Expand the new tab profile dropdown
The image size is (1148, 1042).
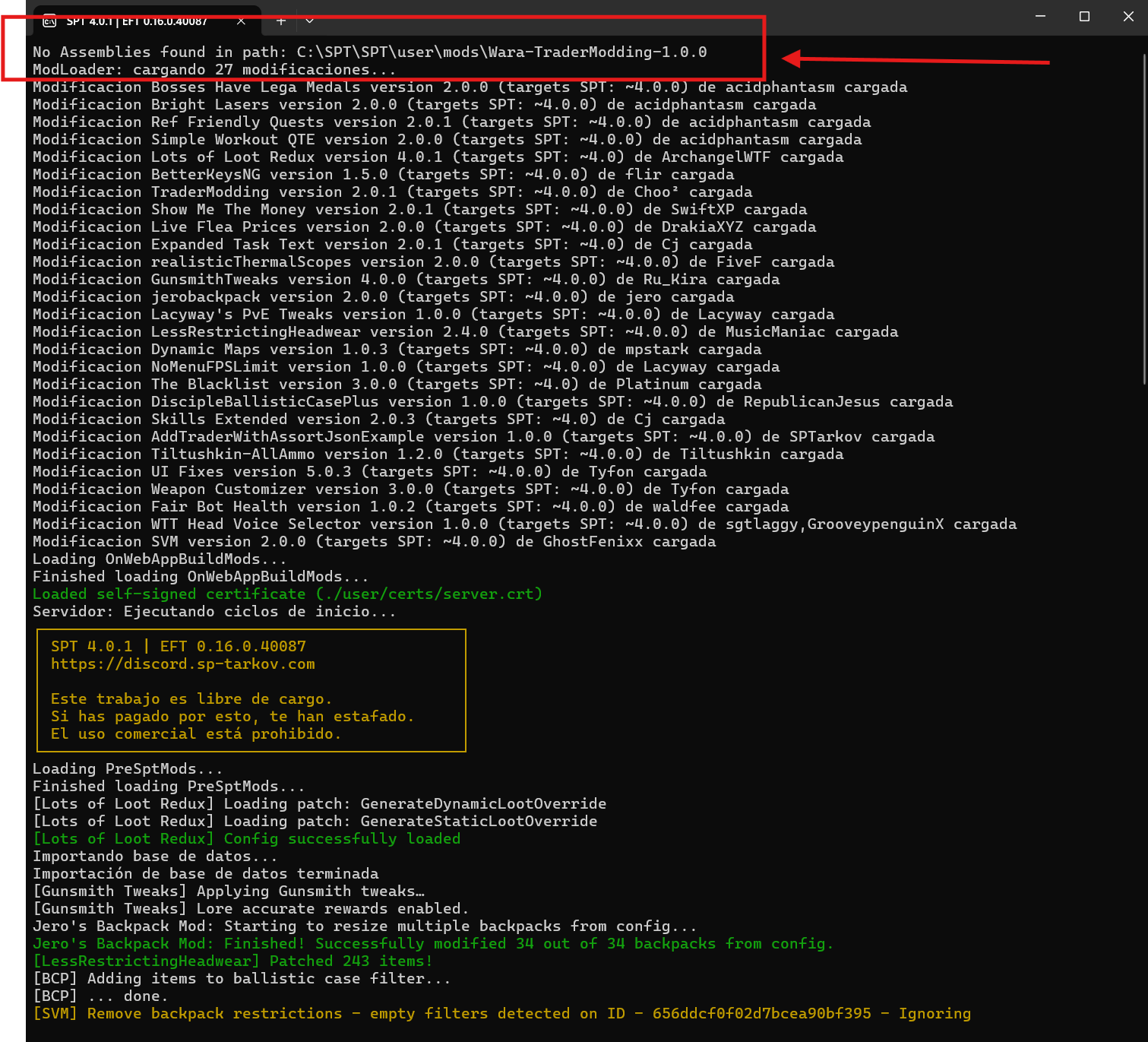[309, 21]
